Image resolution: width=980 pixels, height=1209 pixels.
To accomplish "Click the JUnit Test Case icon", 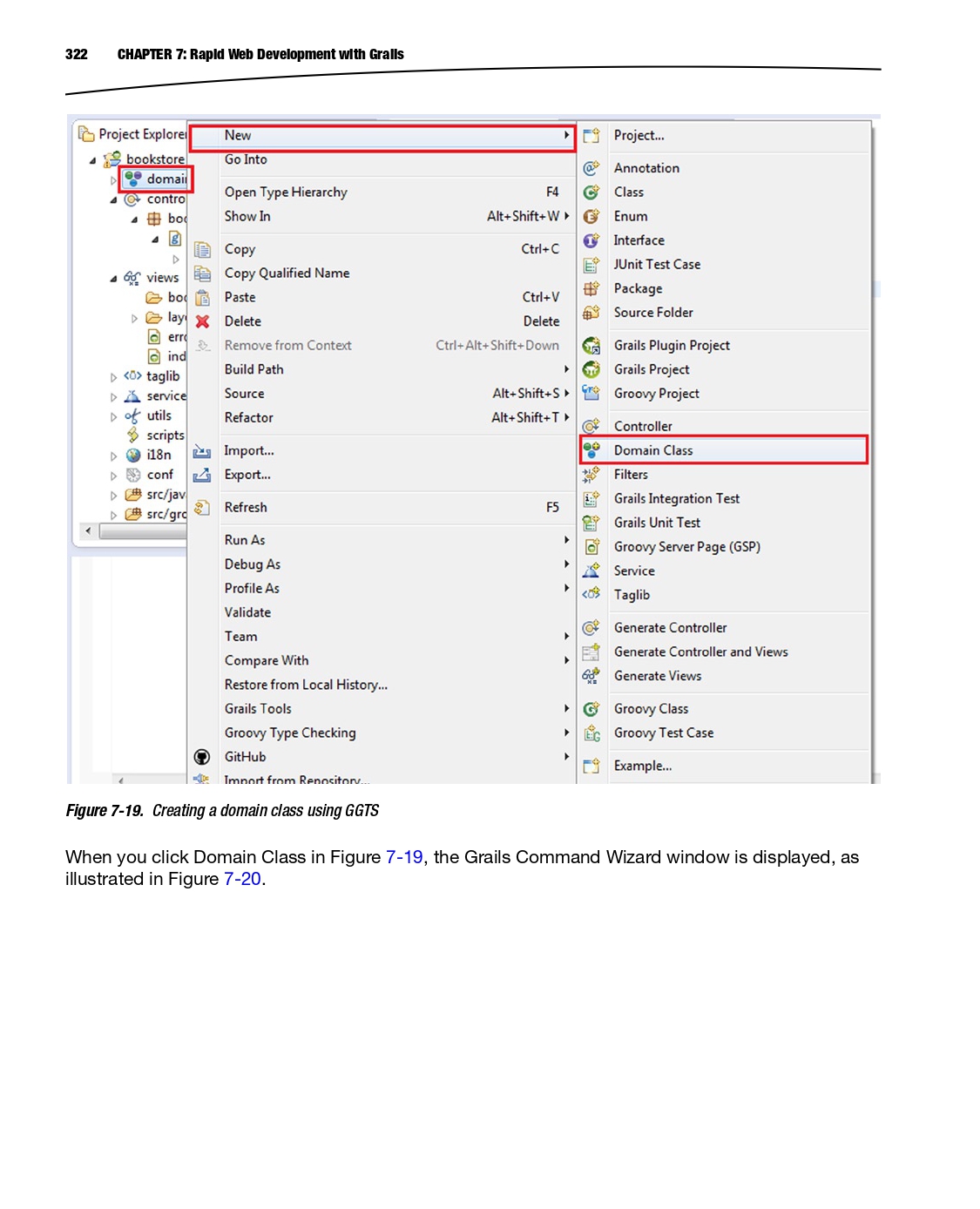I will pos(591,265).
